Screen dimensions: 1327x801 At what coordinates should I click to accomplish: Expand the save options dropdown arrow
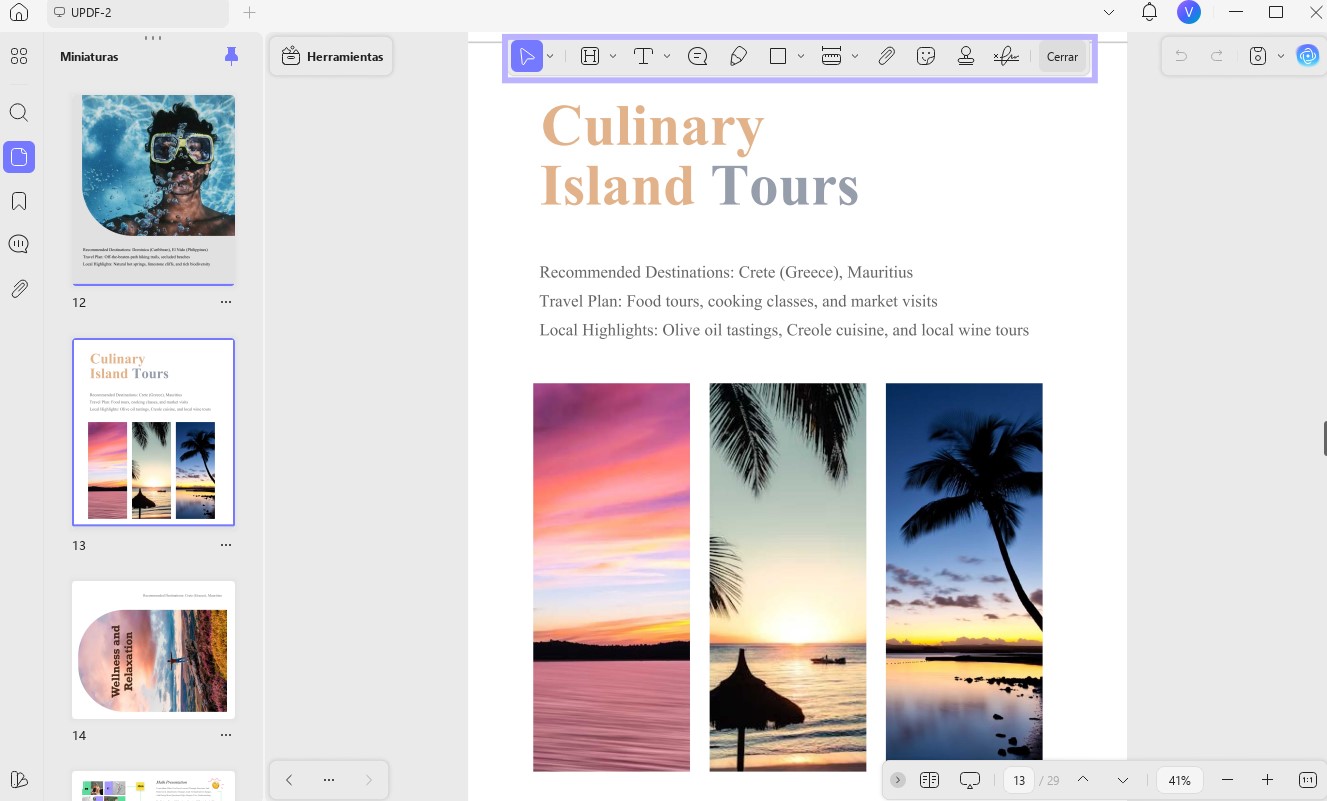point(1280,56)
